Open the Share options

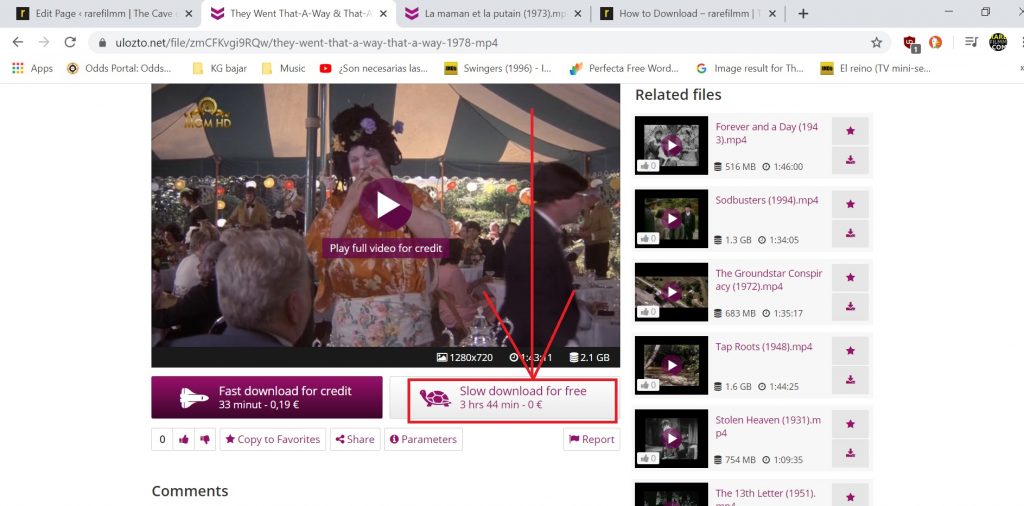pos(354,439)
